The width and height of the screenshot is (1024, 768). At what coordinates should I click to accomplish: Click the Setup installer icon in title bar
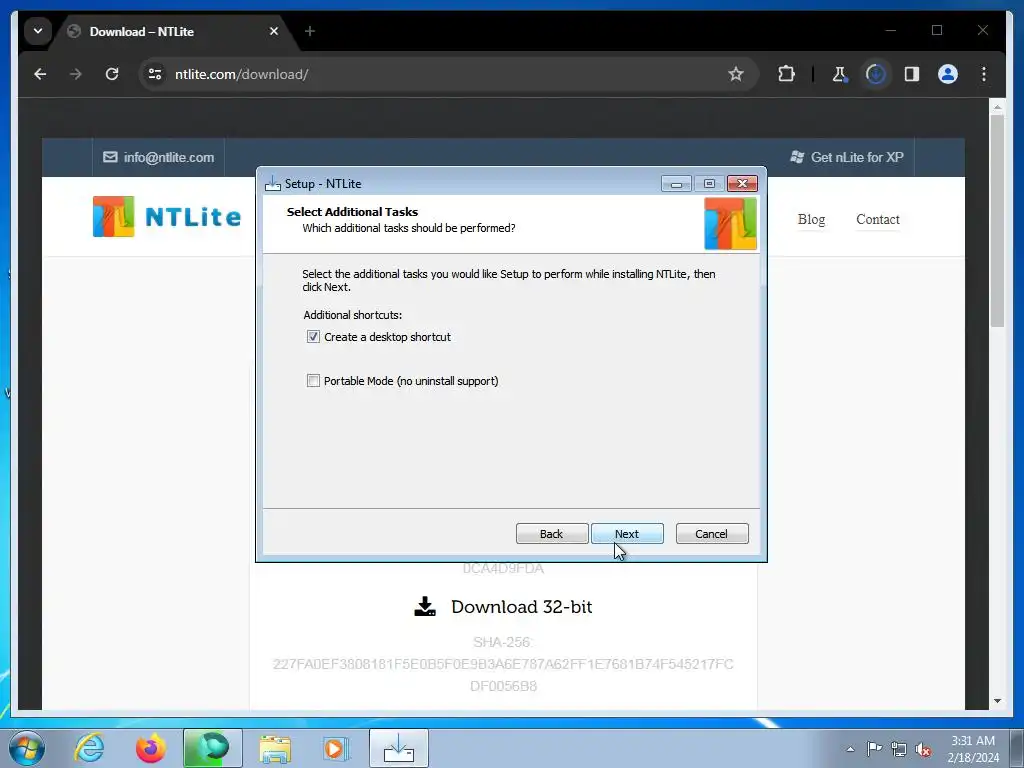[272, 184]
